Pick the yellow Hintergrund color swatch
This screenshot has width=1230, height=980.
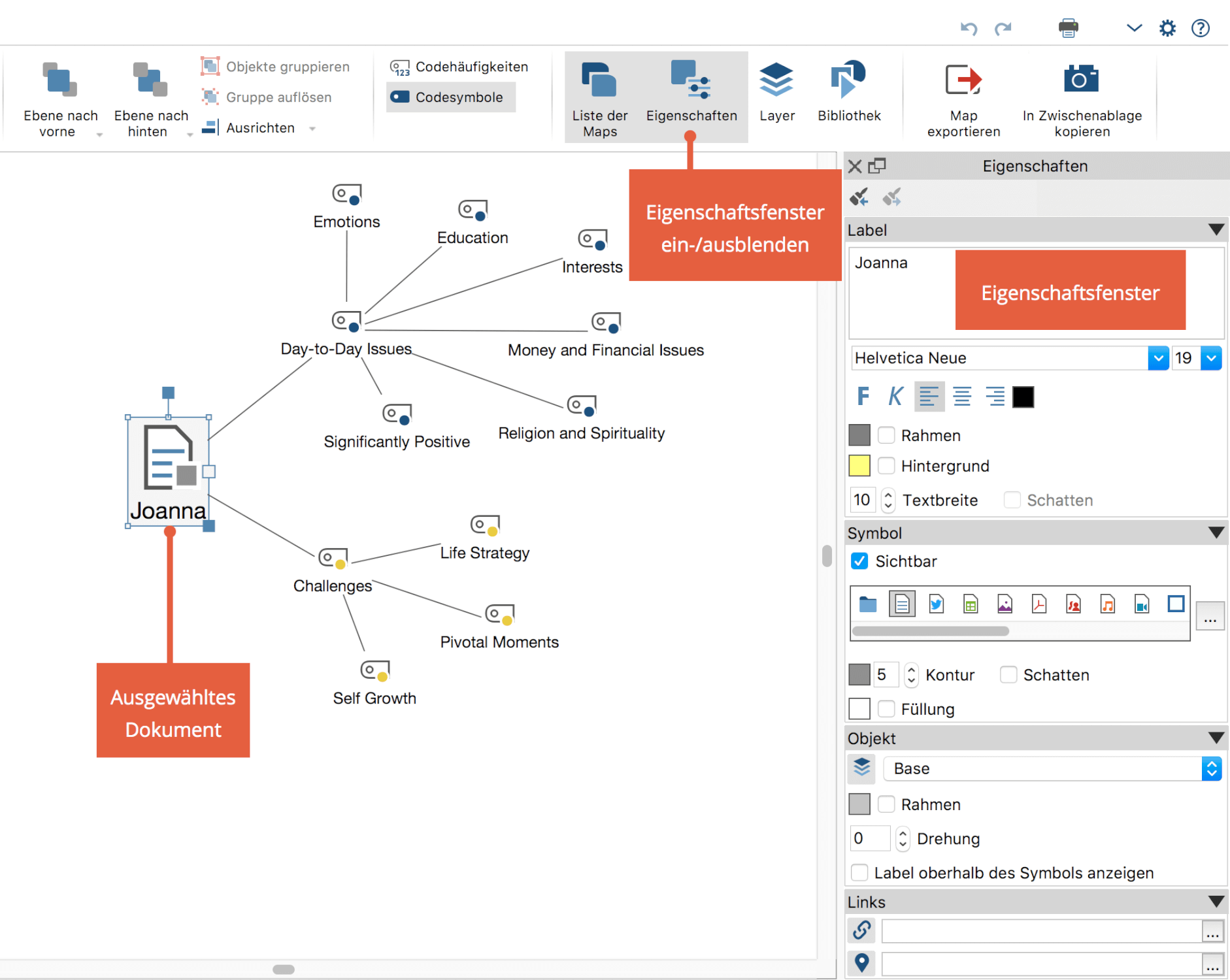[859, 466]
